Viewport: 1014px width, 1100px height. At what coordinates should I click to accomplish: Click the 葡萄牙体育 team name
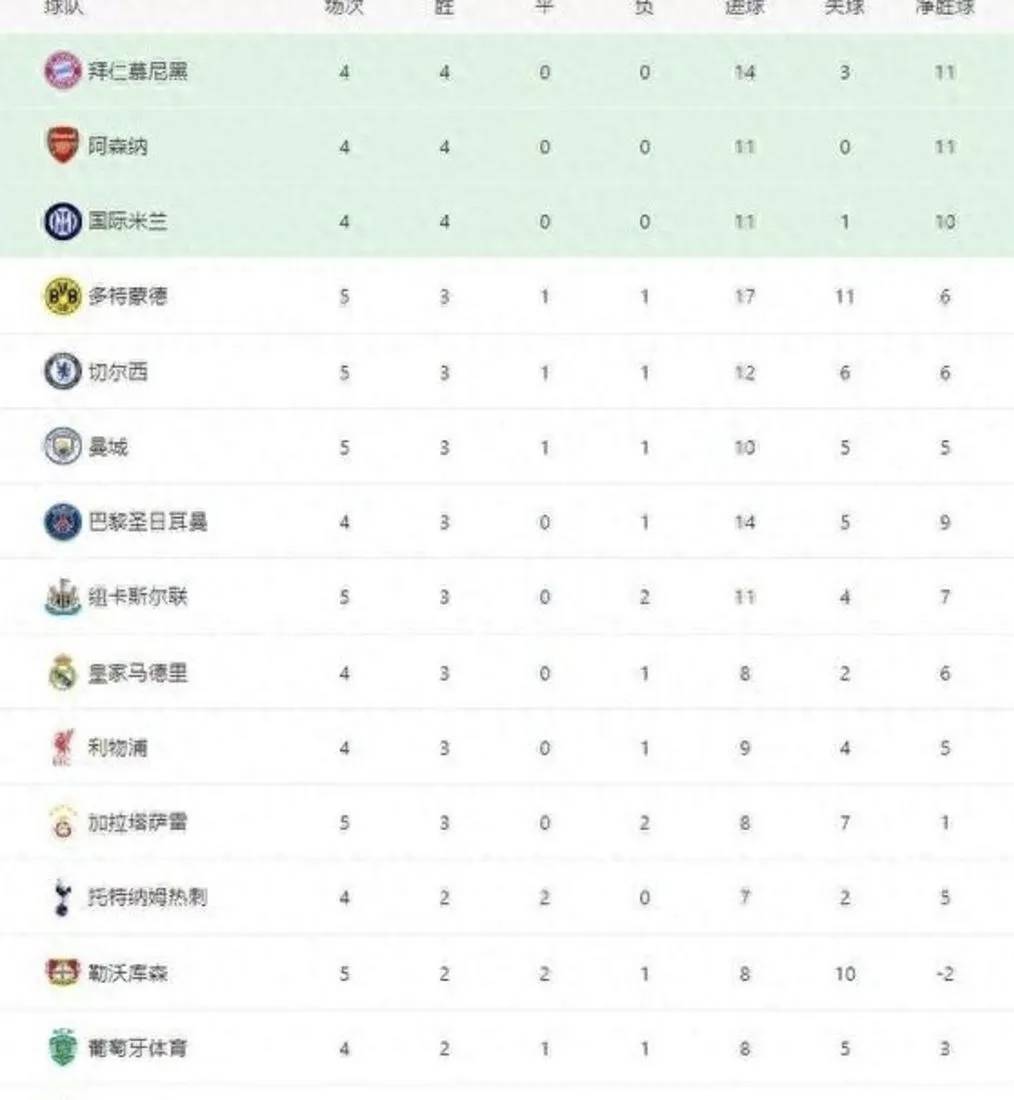tap(138, 1048)
